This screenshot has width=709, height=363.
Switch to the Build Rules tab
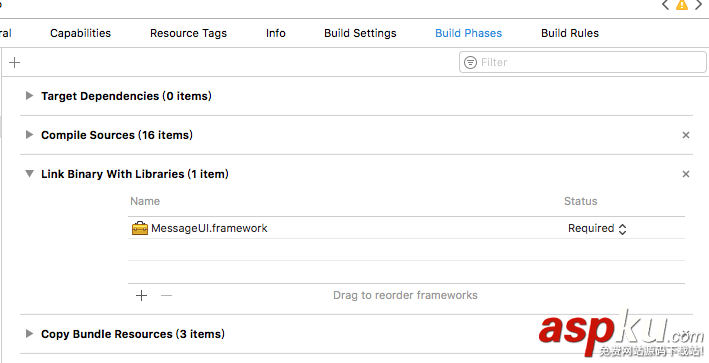click(570, 33)
